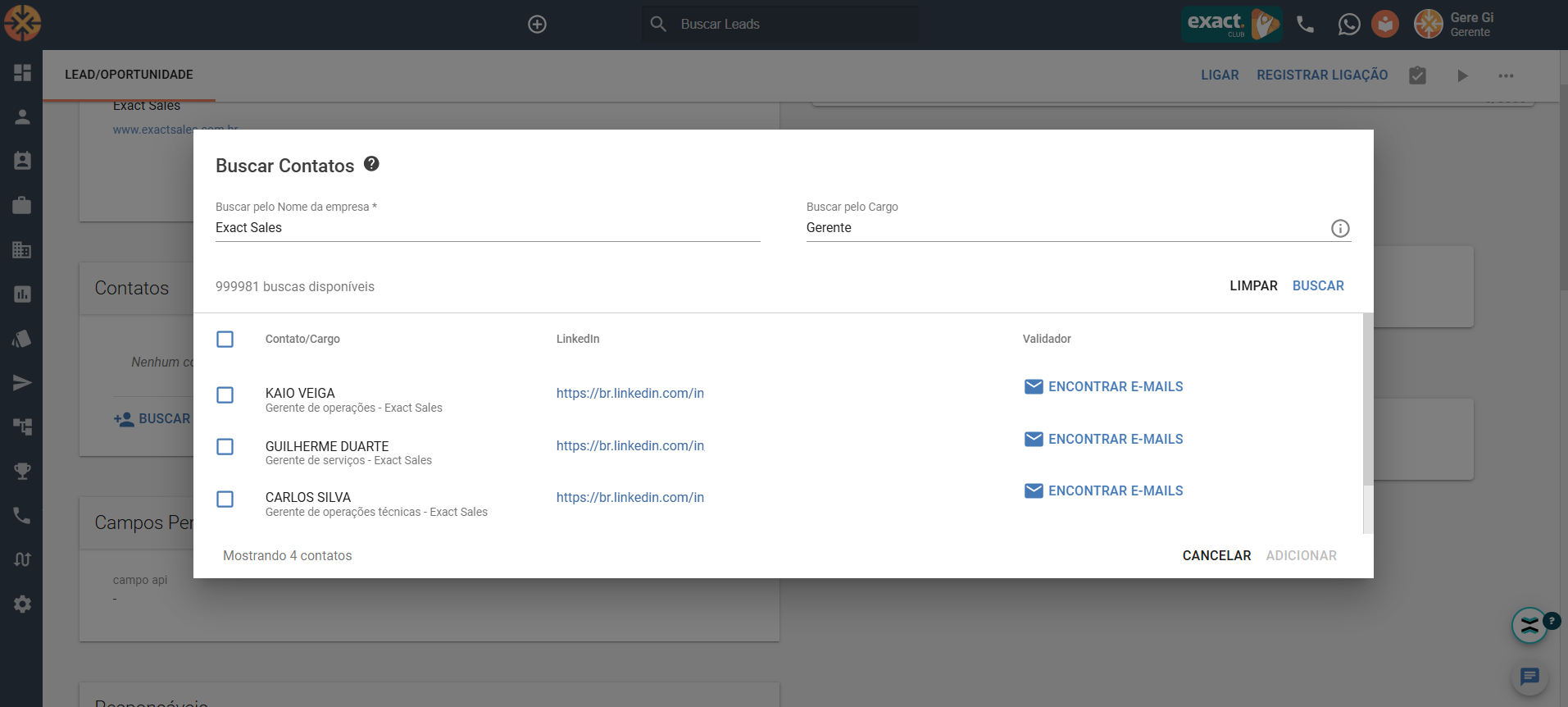This screenshot has width=1568, height=707.
Task: Check the KAIO VEIGA contact checkbox
Action: (225, 395)
